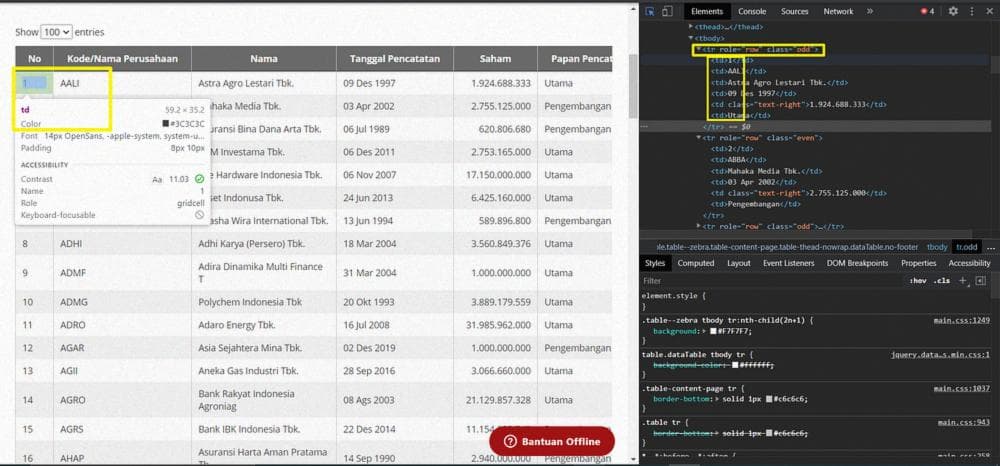Select tbody in the DOM breadcrumb
The height and width of the screenshot is (466, 1000).
[x=937, y=247]
